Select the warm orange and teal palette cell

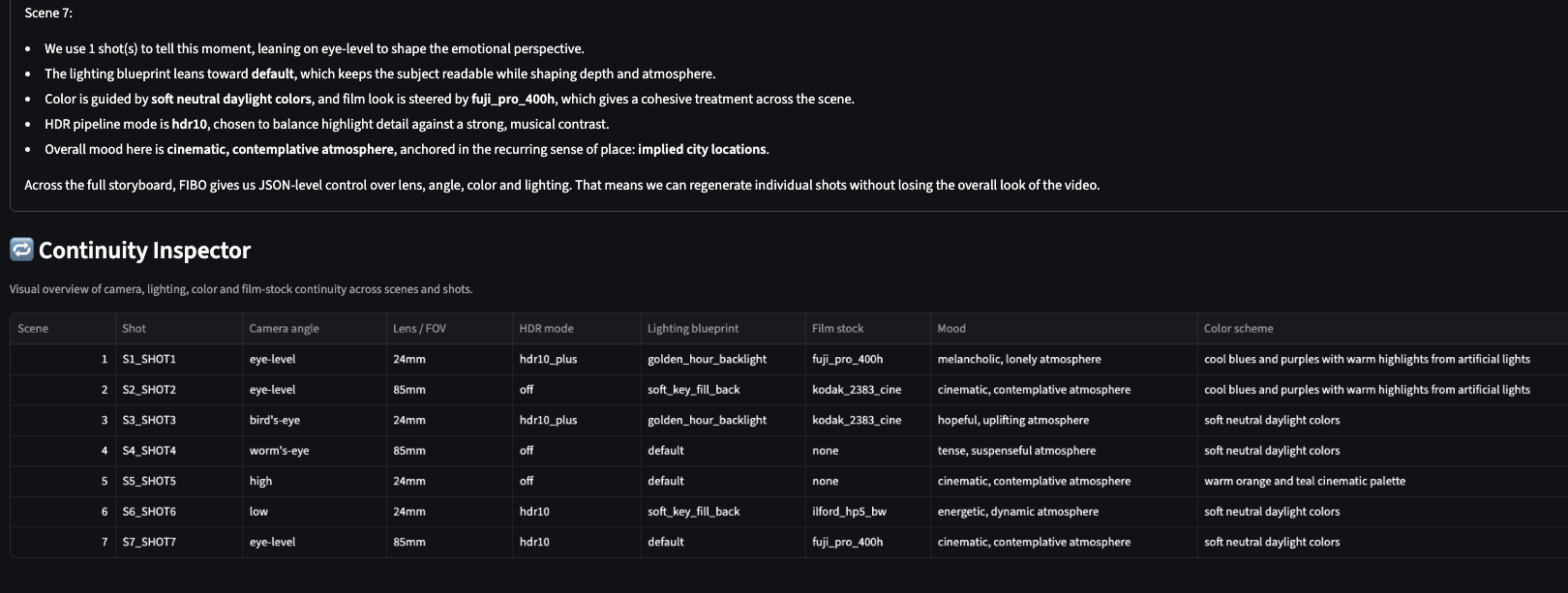point(1304,481)
